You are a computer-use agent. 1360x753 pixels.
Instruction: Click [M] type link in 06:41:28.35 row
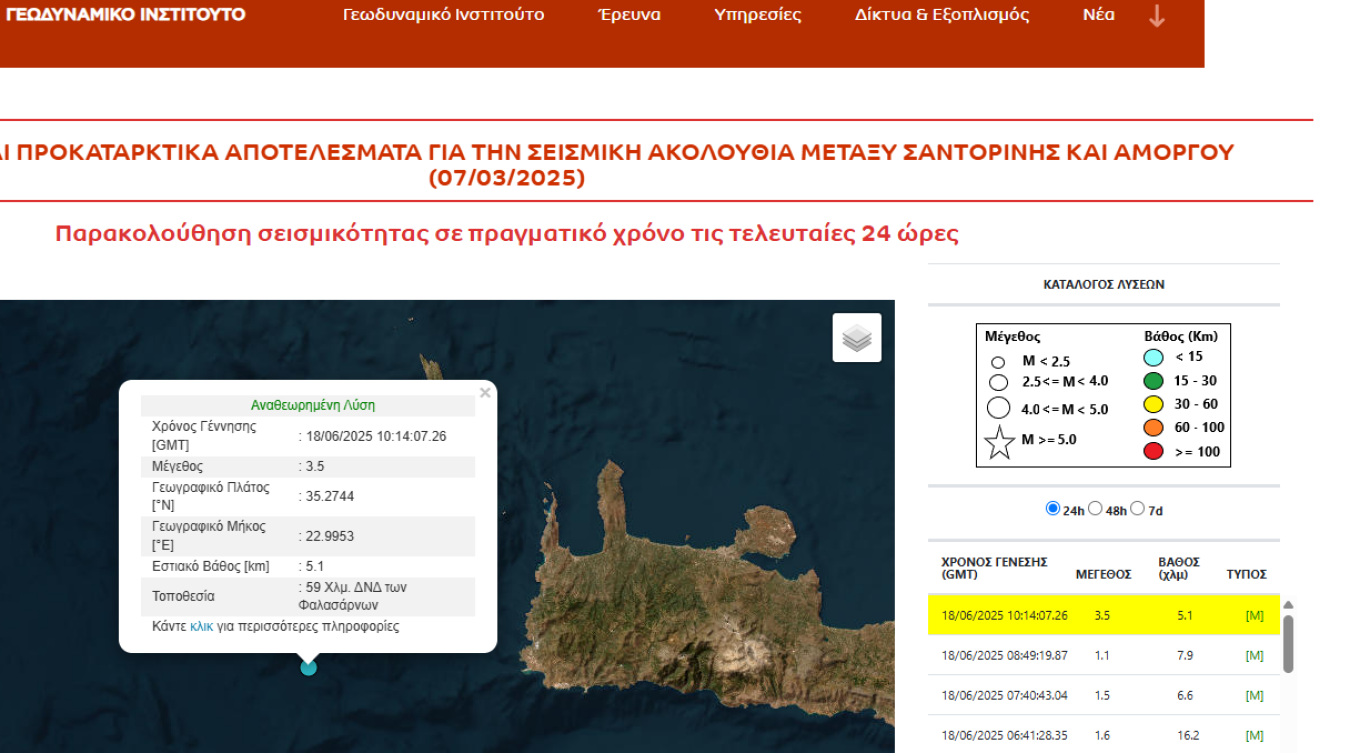pos(1254,736)
